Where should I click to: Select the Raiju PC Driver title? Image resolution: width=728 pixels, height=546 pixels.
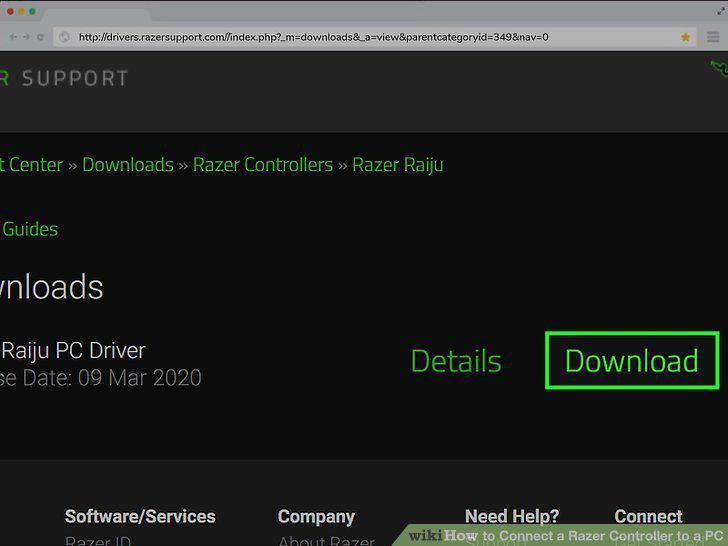click(x=73, y=351)
